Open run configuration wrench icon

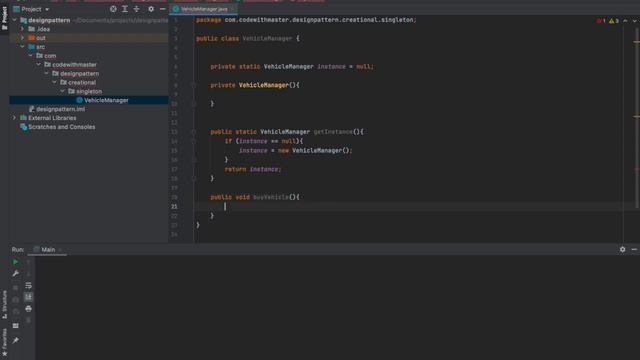coord(15,273)
